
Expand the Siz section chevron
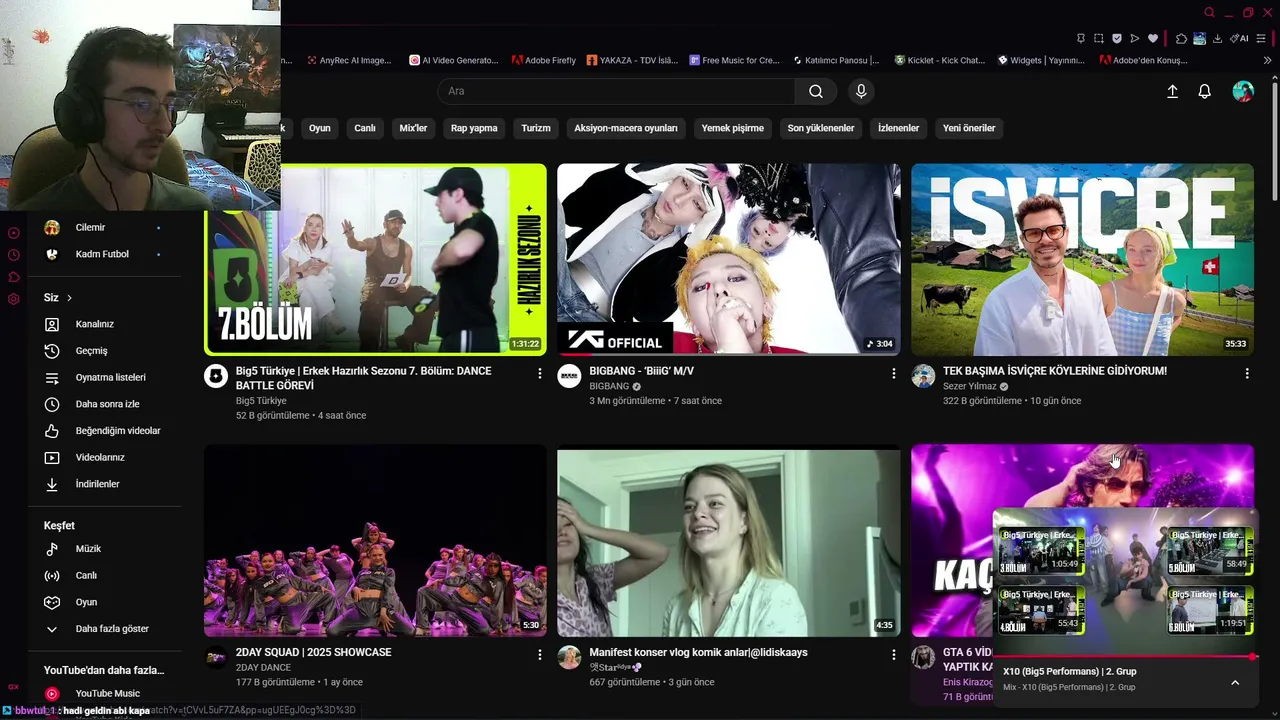[x=69, y=298]
